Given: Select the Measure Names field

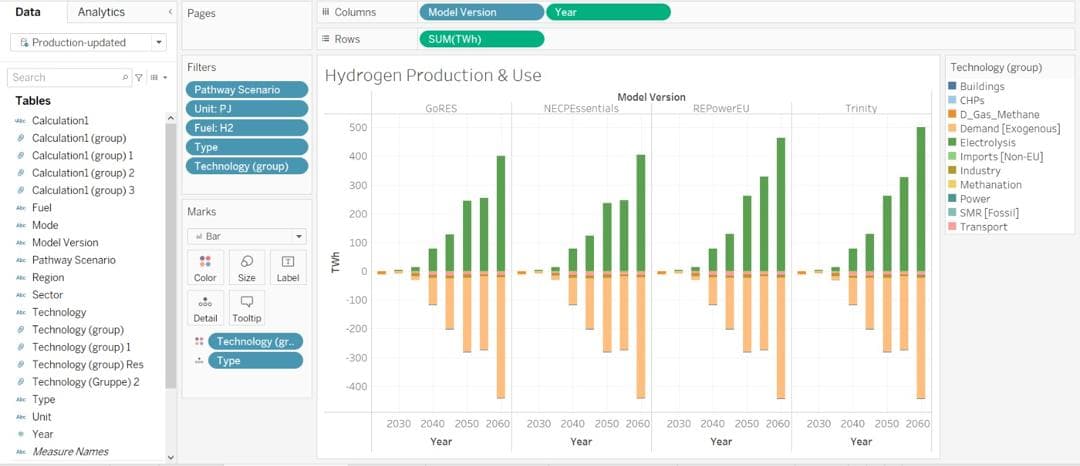Looking at the screenshot, I should tap(70, 452).
